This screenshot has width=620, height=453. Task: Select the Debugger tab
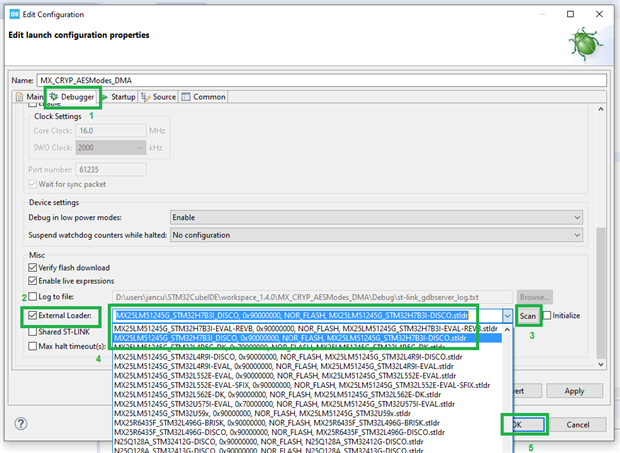point(72,97)
